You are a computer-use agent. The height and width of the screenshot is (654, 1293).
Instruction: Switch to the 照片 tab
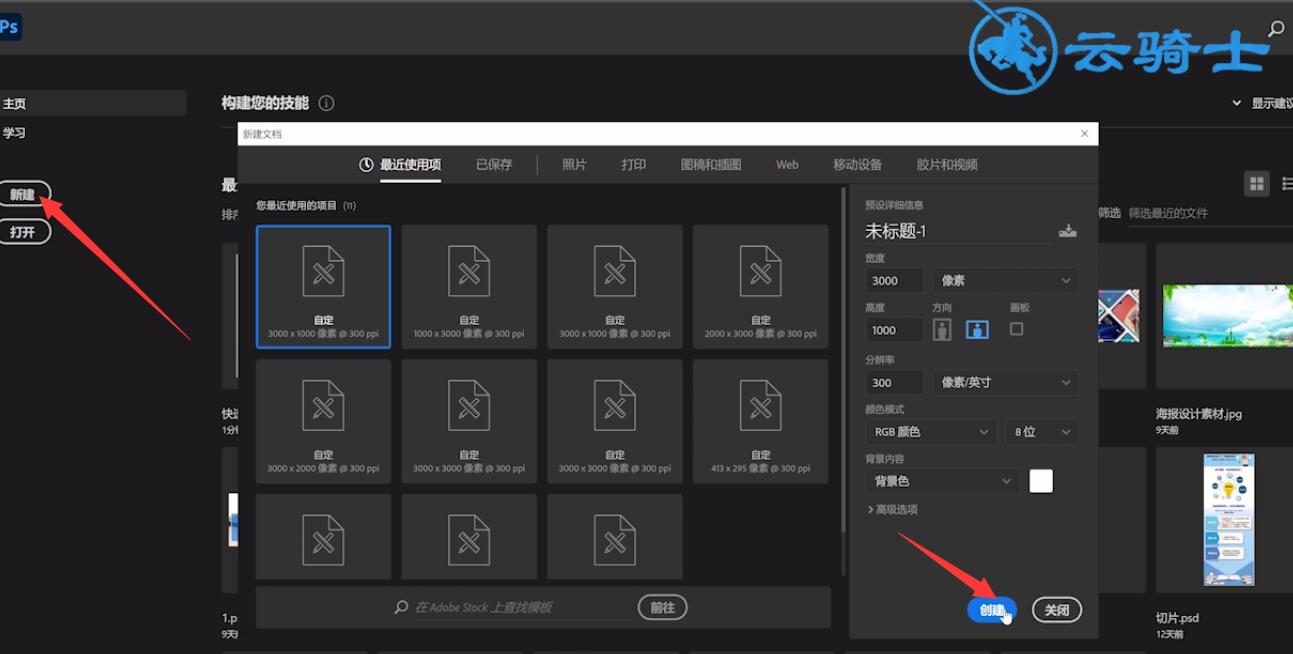tap(574, 164)
